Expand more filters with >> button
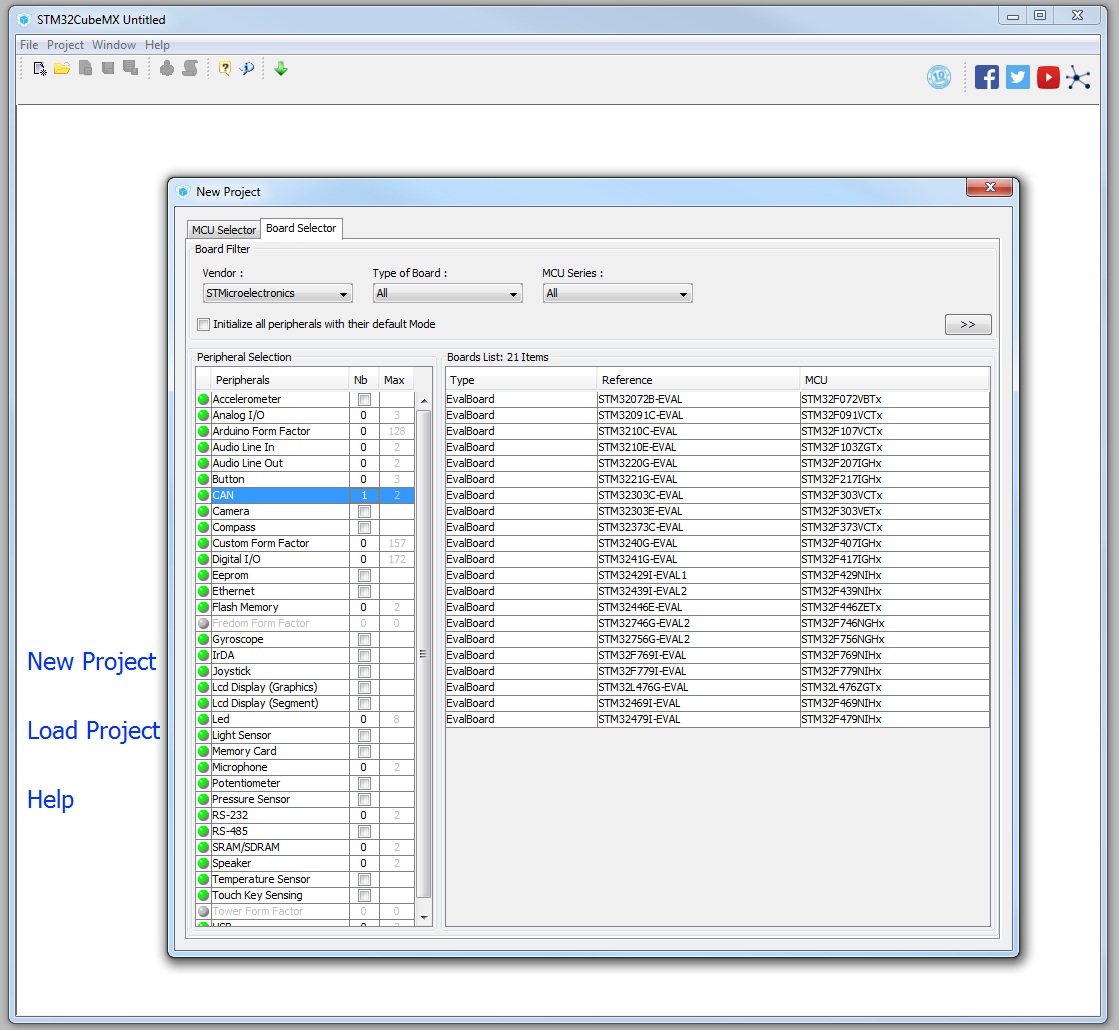This screenshot has width=1119, height=1030. 968,324
